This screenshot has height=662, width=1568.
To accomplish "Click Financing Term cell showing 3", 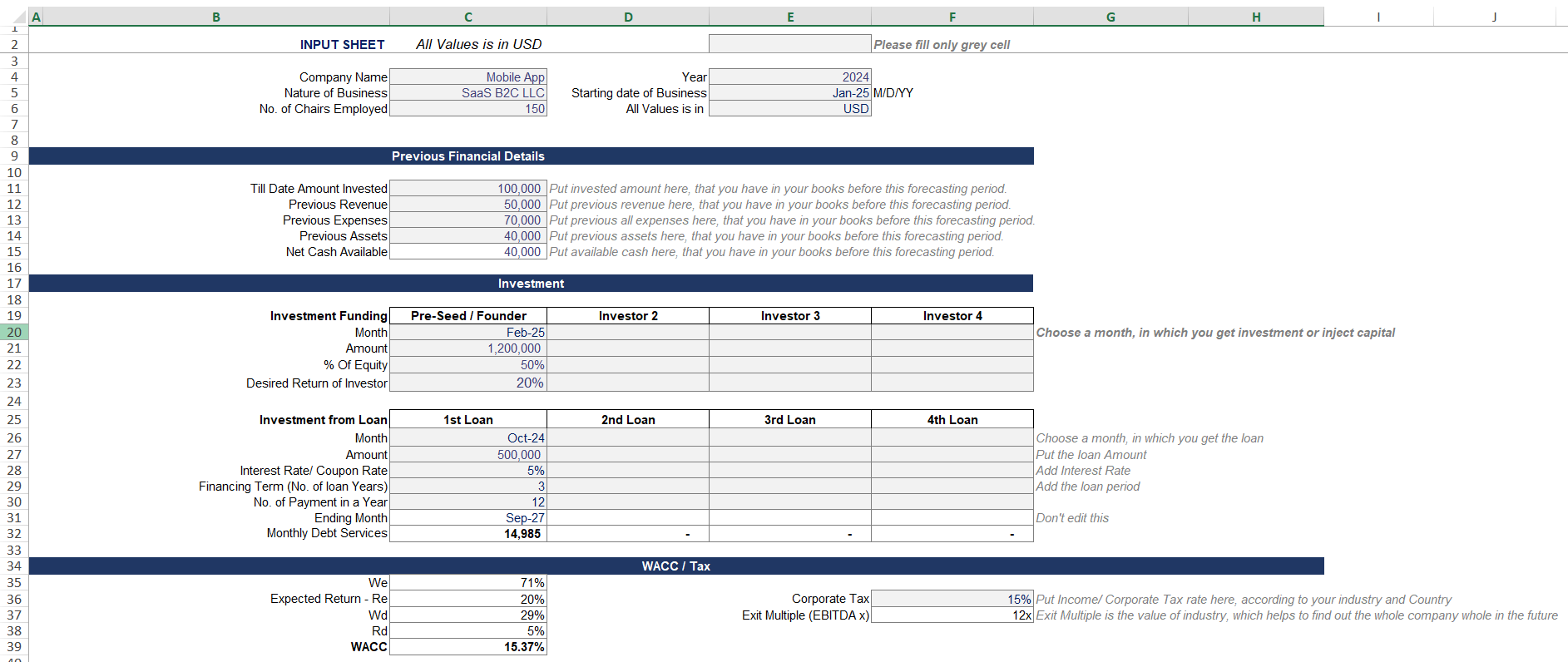I will coord(468,487).
